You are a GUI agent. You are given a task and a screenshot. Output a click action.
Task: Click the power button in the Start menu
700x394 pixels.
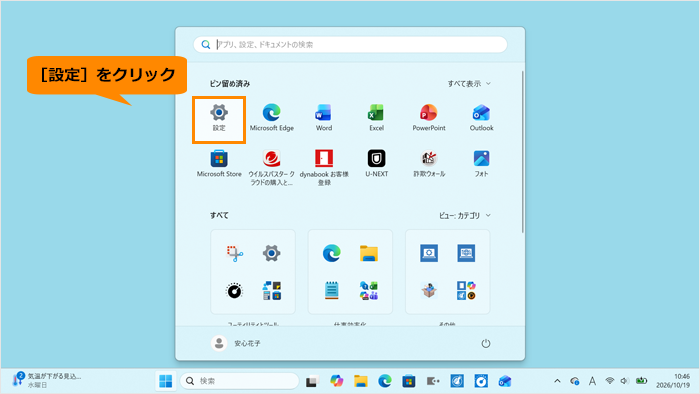click(x=486, y=343)
